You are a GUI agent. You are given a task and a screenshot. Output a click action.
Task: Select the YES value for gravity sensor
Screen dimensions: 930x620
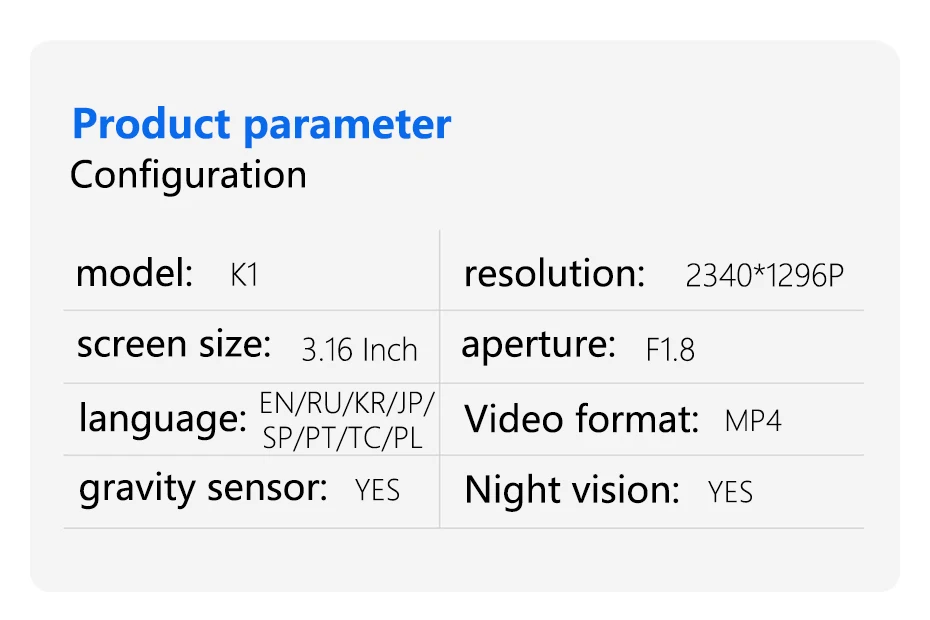pyautogui.click(x=377, y=491)
